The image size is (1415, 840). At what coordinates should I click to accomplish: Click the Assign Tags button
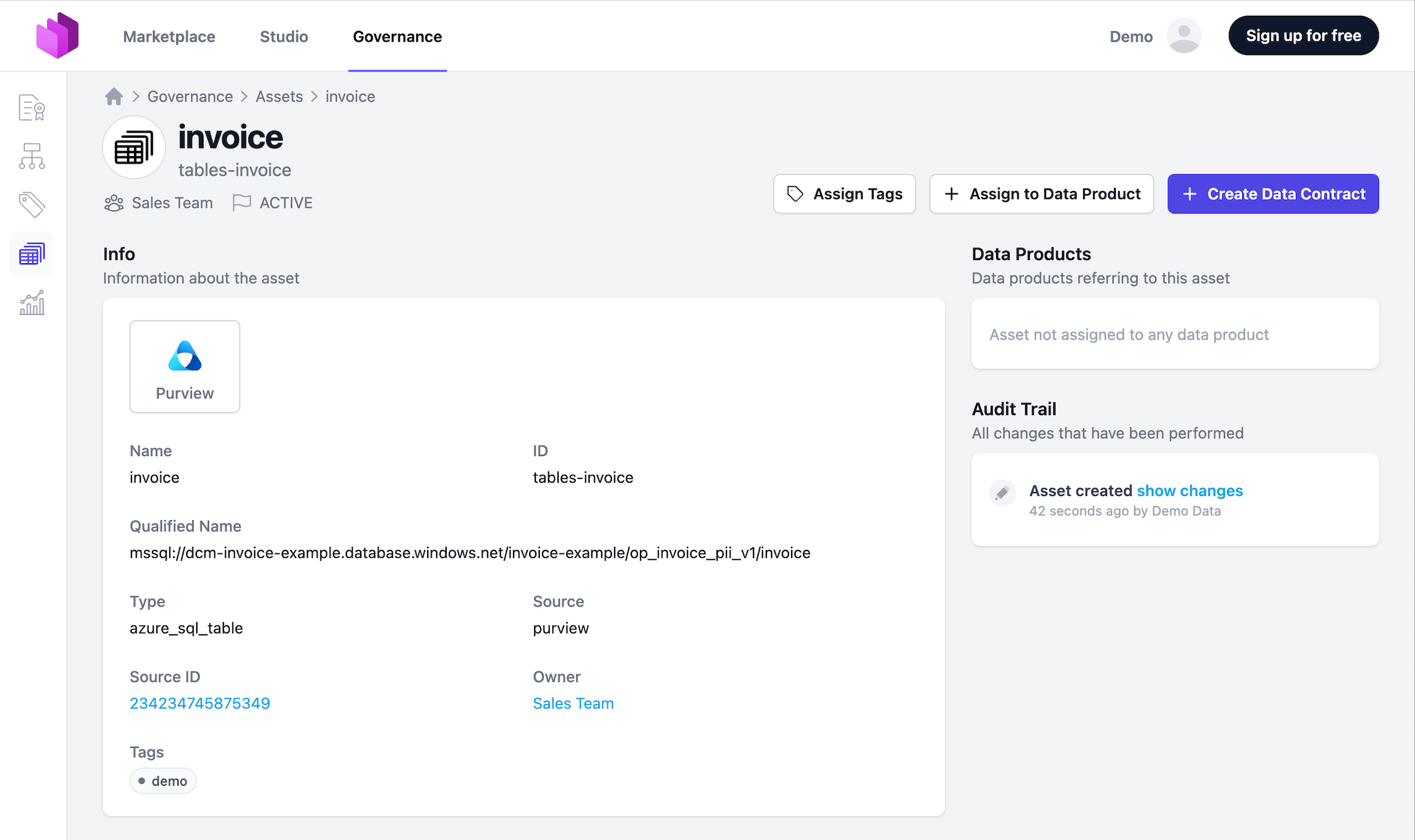[844, 194]
